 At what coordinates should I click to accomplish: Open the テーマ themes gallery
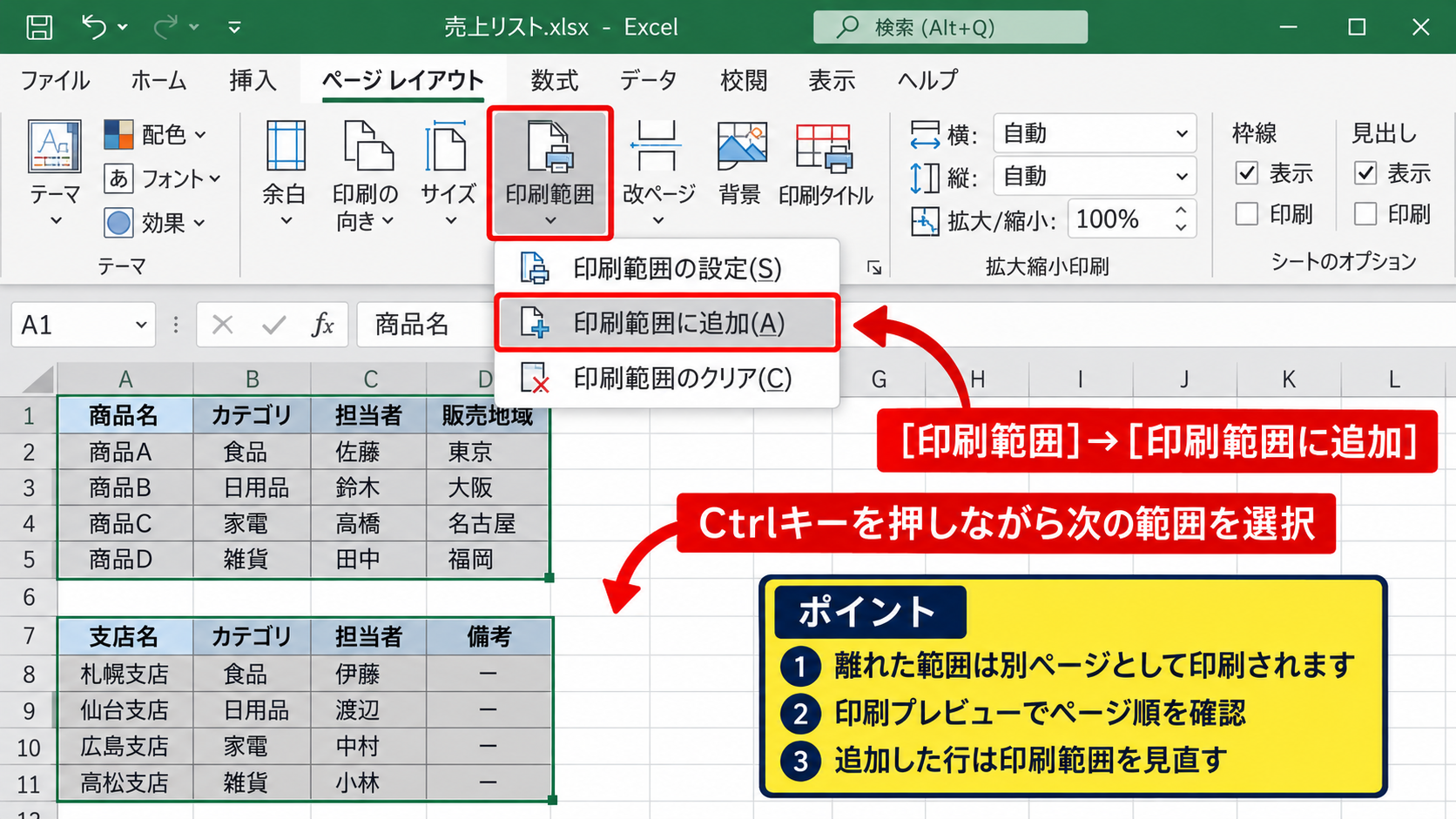(55, 173)
